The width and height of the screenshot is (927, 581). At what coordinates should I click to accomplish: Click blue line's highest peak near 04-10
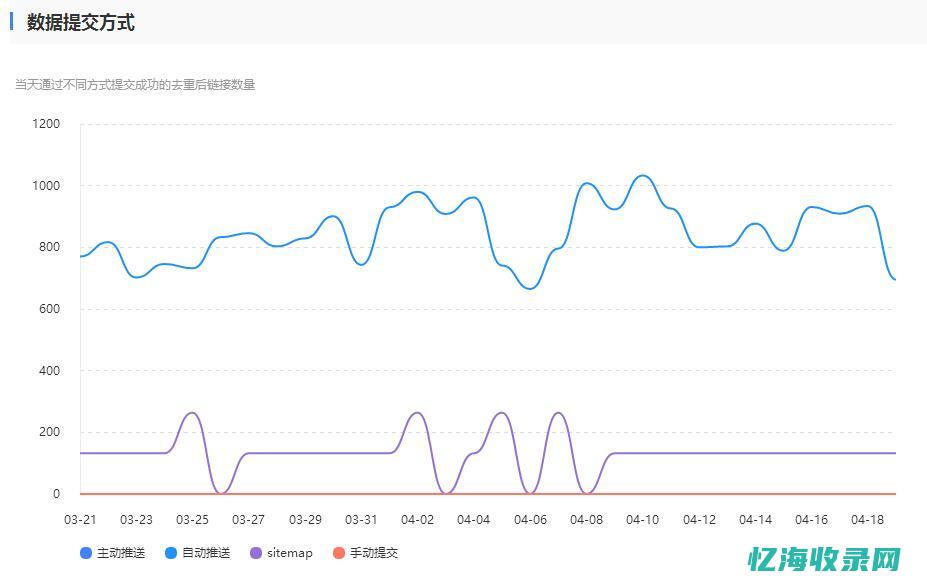tap(643, 176)
